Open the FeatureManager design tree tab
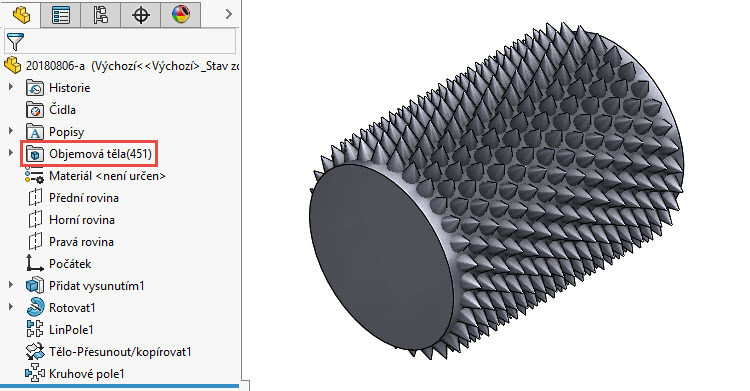Viewport: 750px width, 391px height. point(21,14)
